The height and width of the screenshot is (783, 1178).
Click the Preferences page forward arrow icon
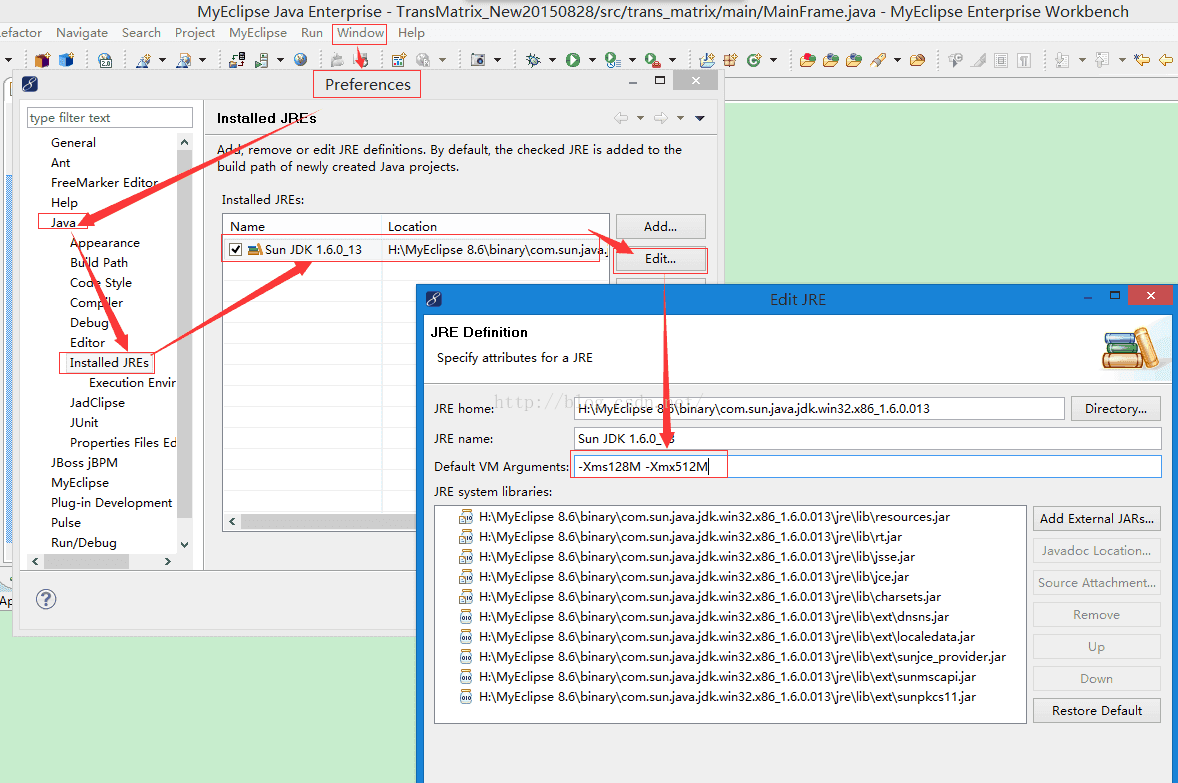point(660,118)
